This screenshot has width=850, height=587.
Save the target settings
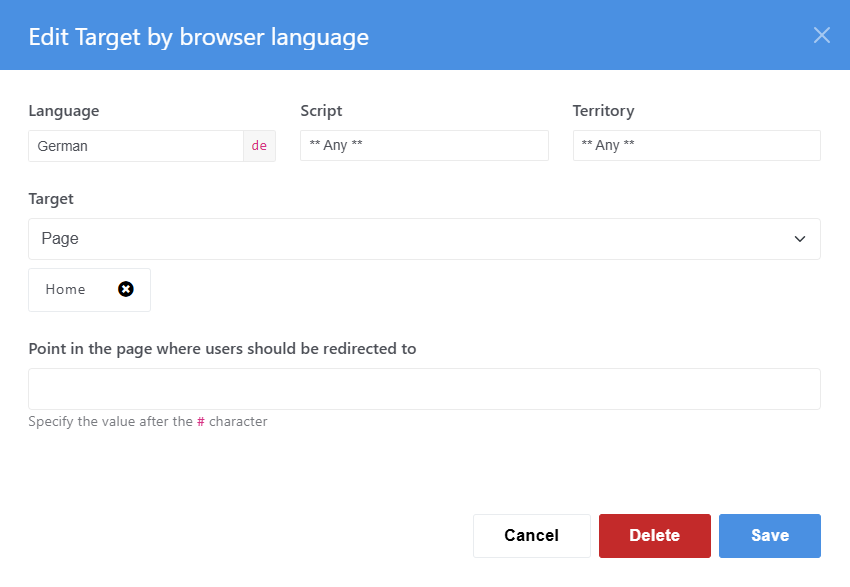coord(770,536)
